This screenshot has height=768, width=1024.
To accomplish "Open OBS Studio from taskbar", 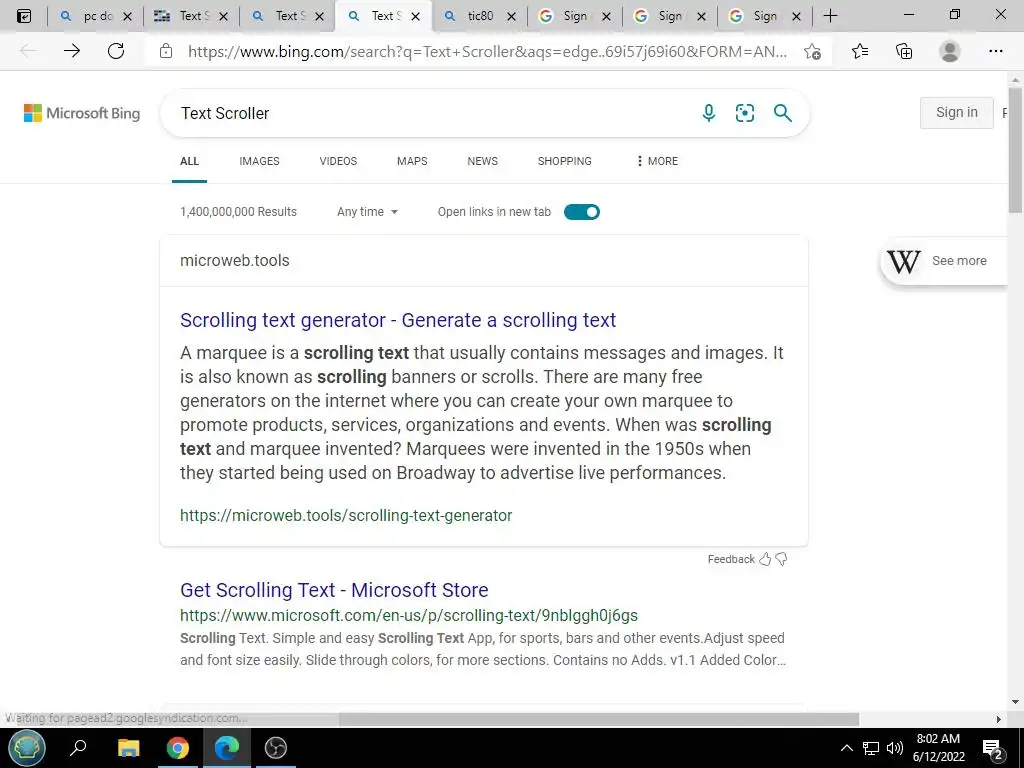I will tap(276, 748).
